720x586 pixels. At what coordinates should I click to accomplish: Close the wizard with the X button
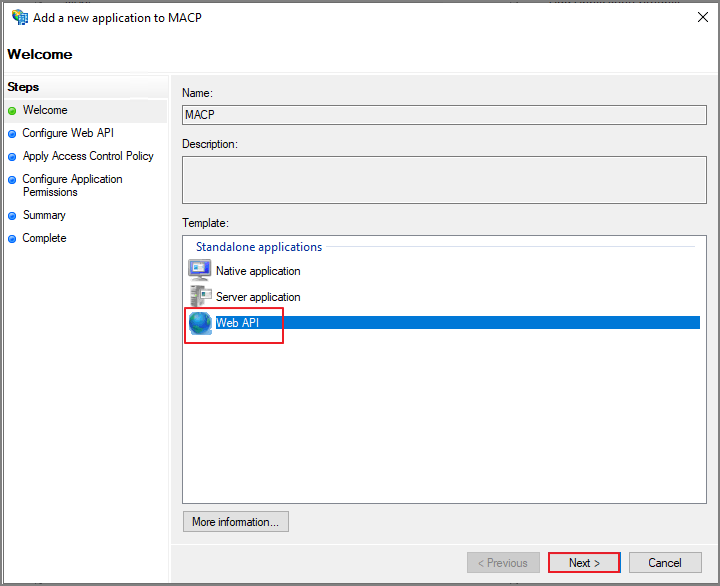coord(702,17)
